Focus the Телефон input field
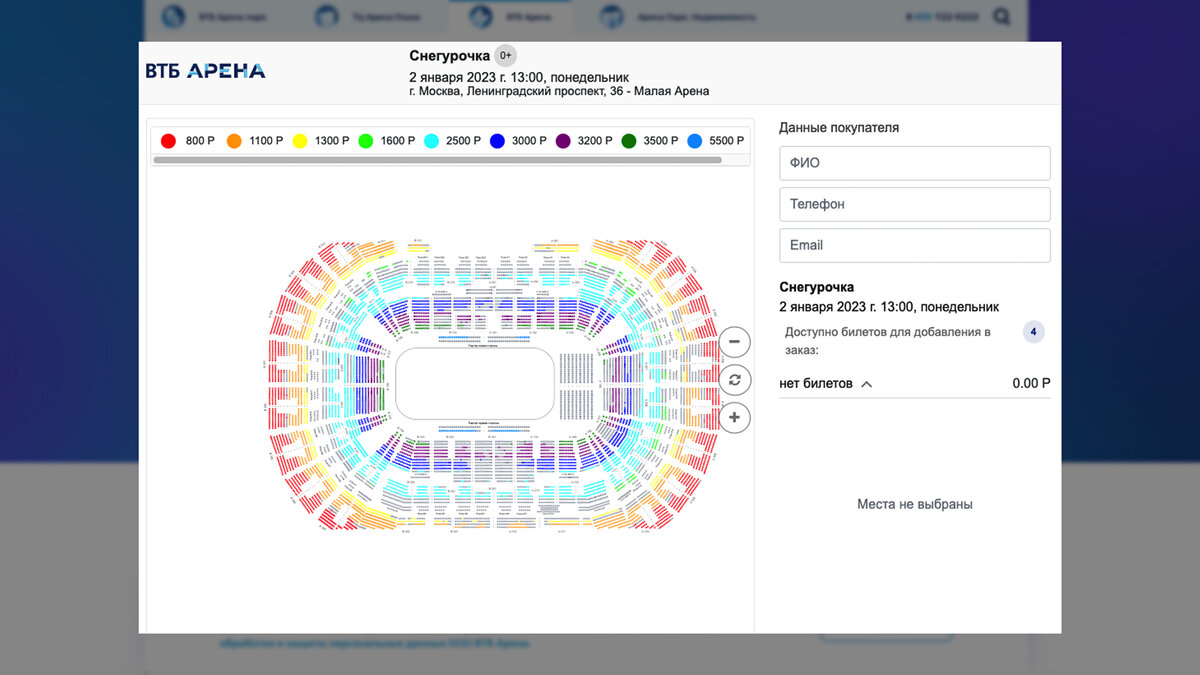The image size is (1200, 675). tap(914, 204)
